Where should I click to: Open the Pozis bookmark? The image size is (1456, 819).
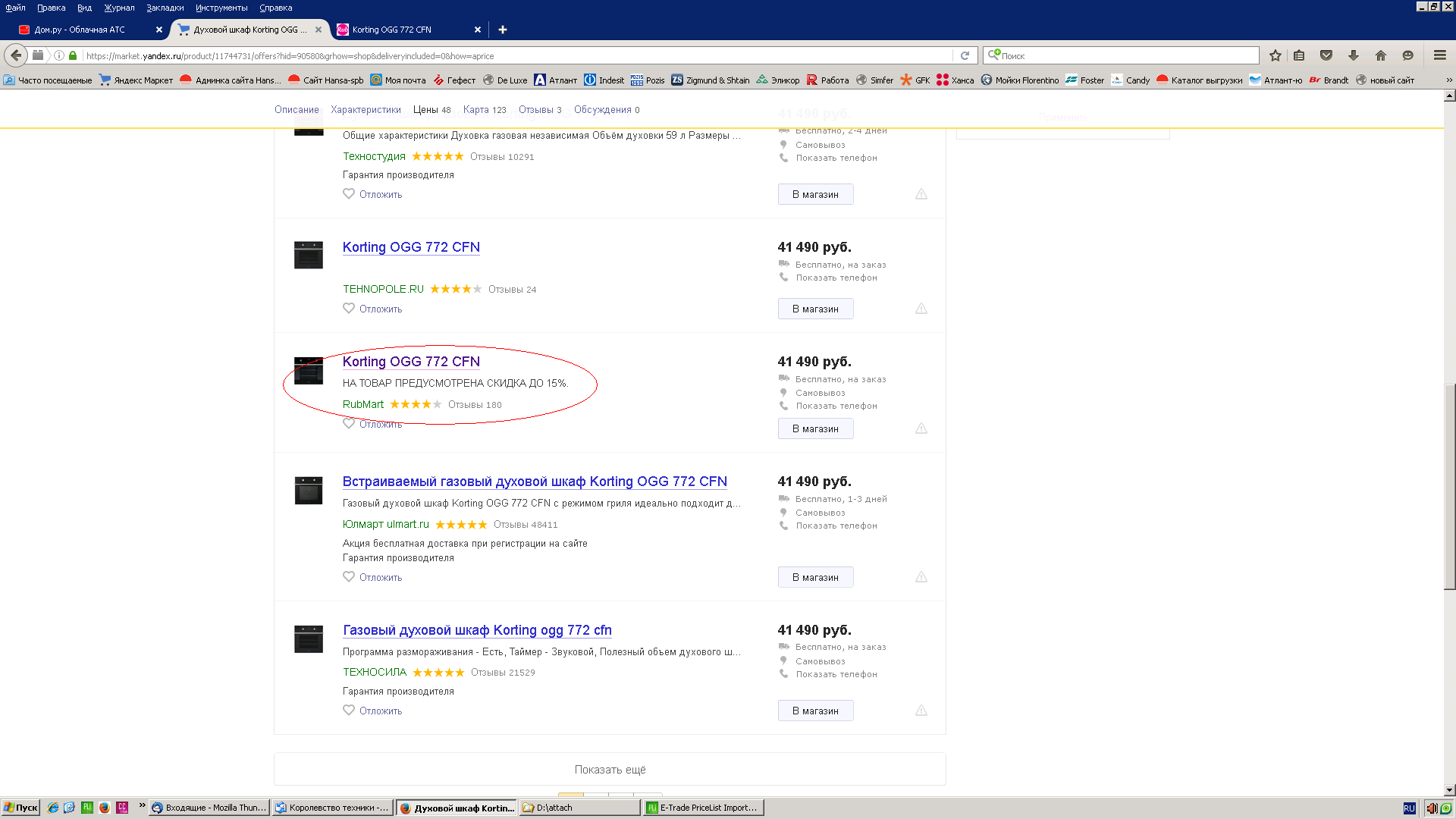click(648, 80)
